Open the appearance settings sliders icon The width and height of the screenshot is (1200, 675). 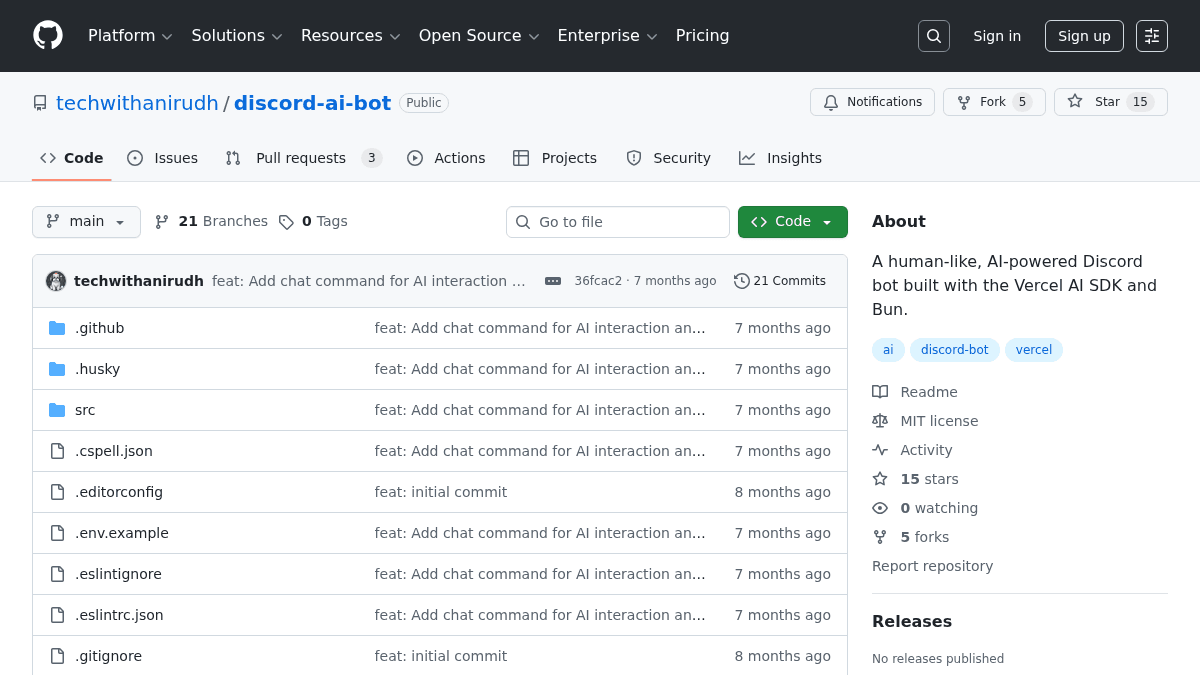click(x=1152, y=36)
